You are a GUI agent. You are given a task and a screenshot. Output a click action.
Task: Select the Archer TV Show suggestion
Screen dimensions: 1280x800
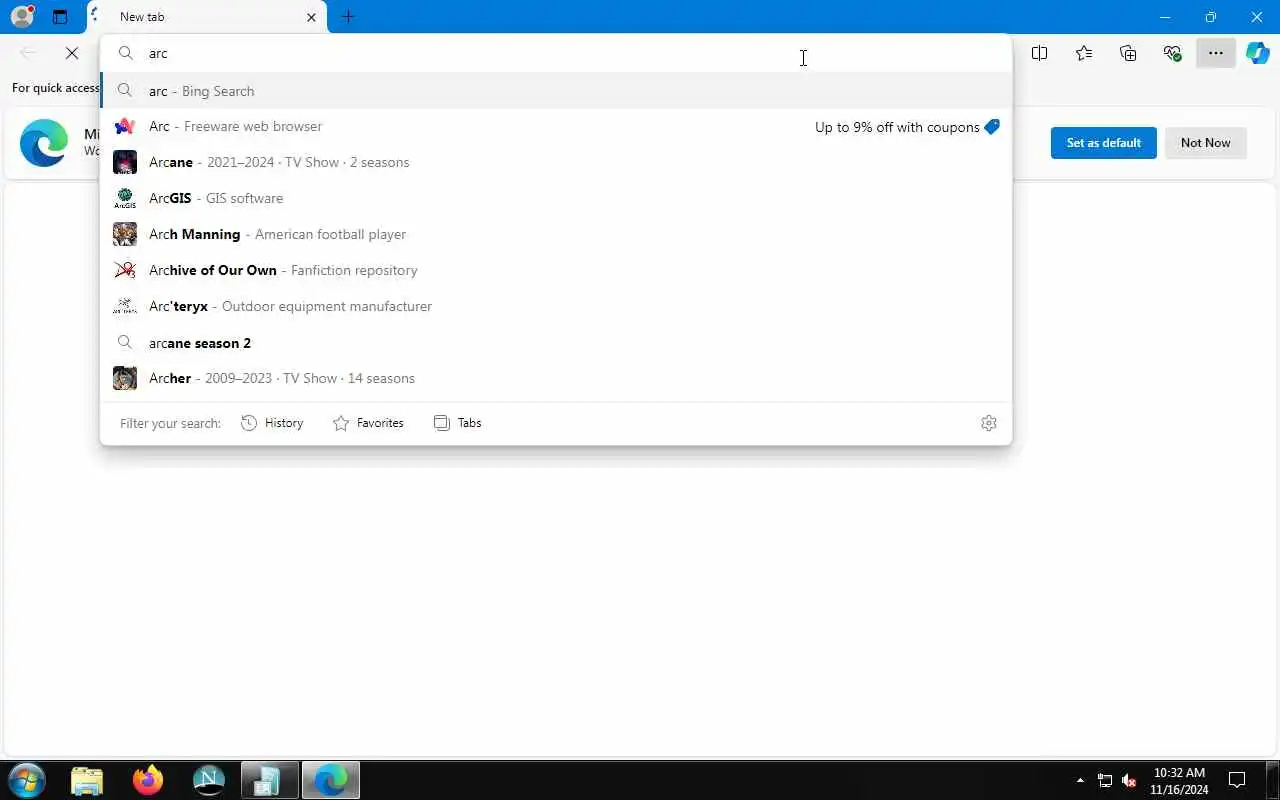click(x=556, y=378)
